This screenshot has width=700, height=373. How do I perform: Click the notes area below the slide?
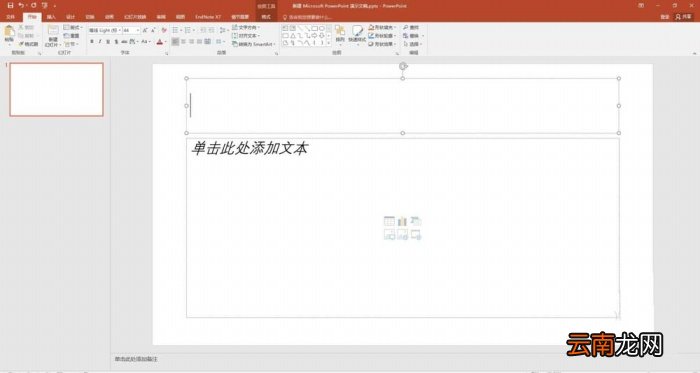(x=404, y=359)
